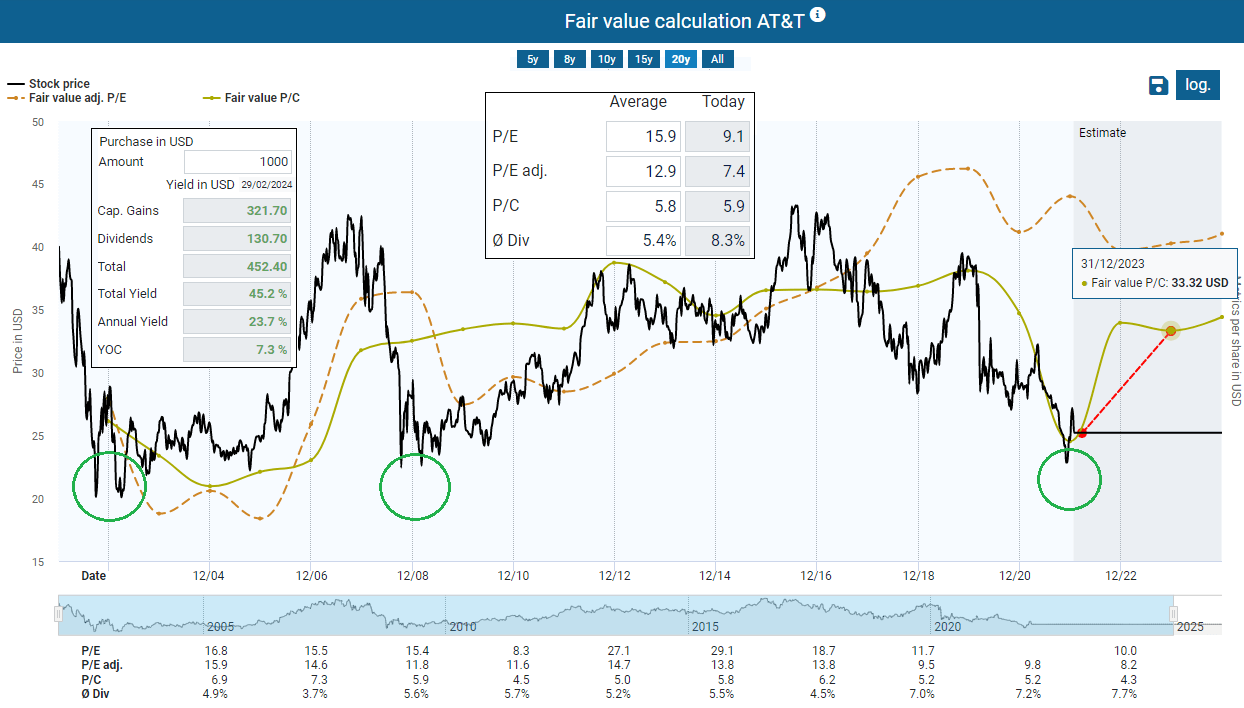The width and height of the screenshot is (1244, 708).
Task: Click the 2025 label in the navigator
Action: (1190, 626)
